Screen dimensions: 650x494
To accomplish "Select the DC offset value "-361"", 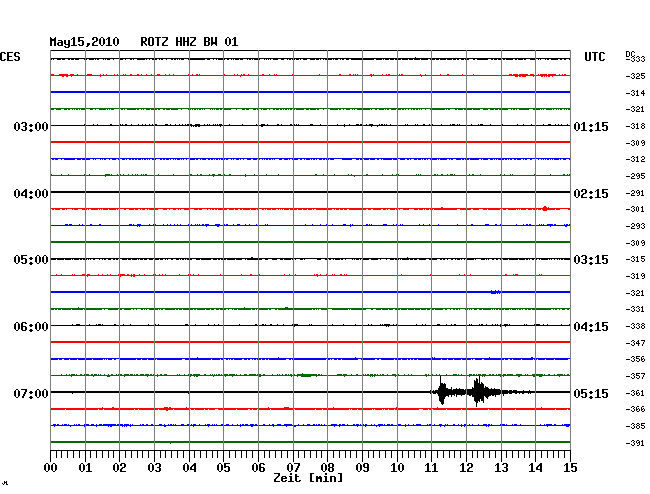I will click(635, 393).
